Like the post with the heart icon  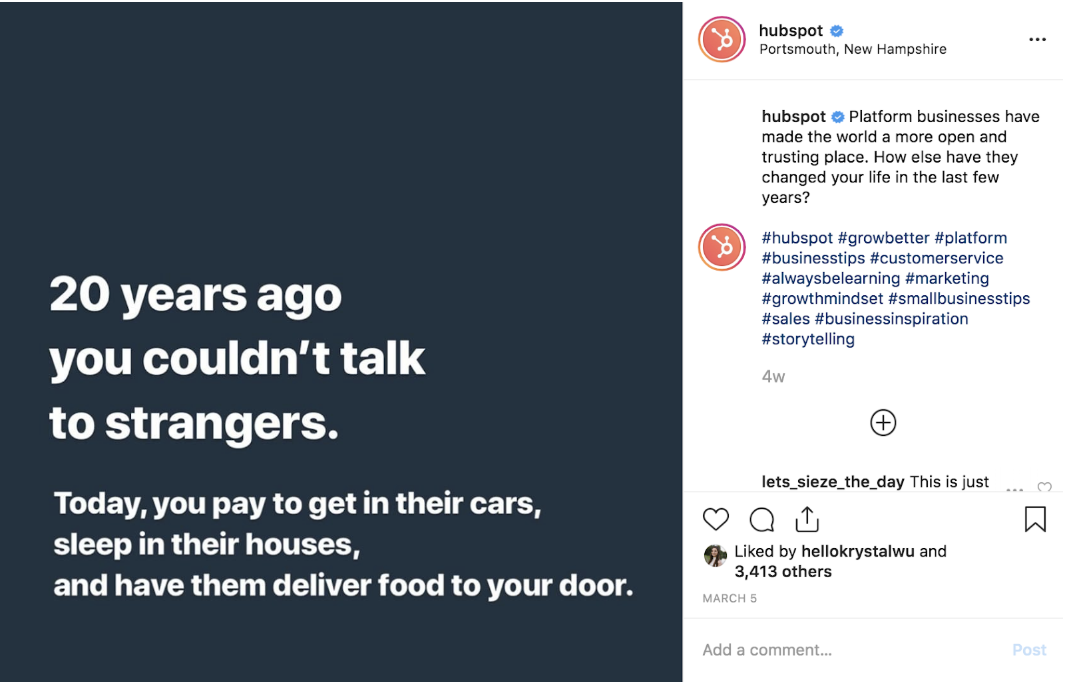click(716, 519)
